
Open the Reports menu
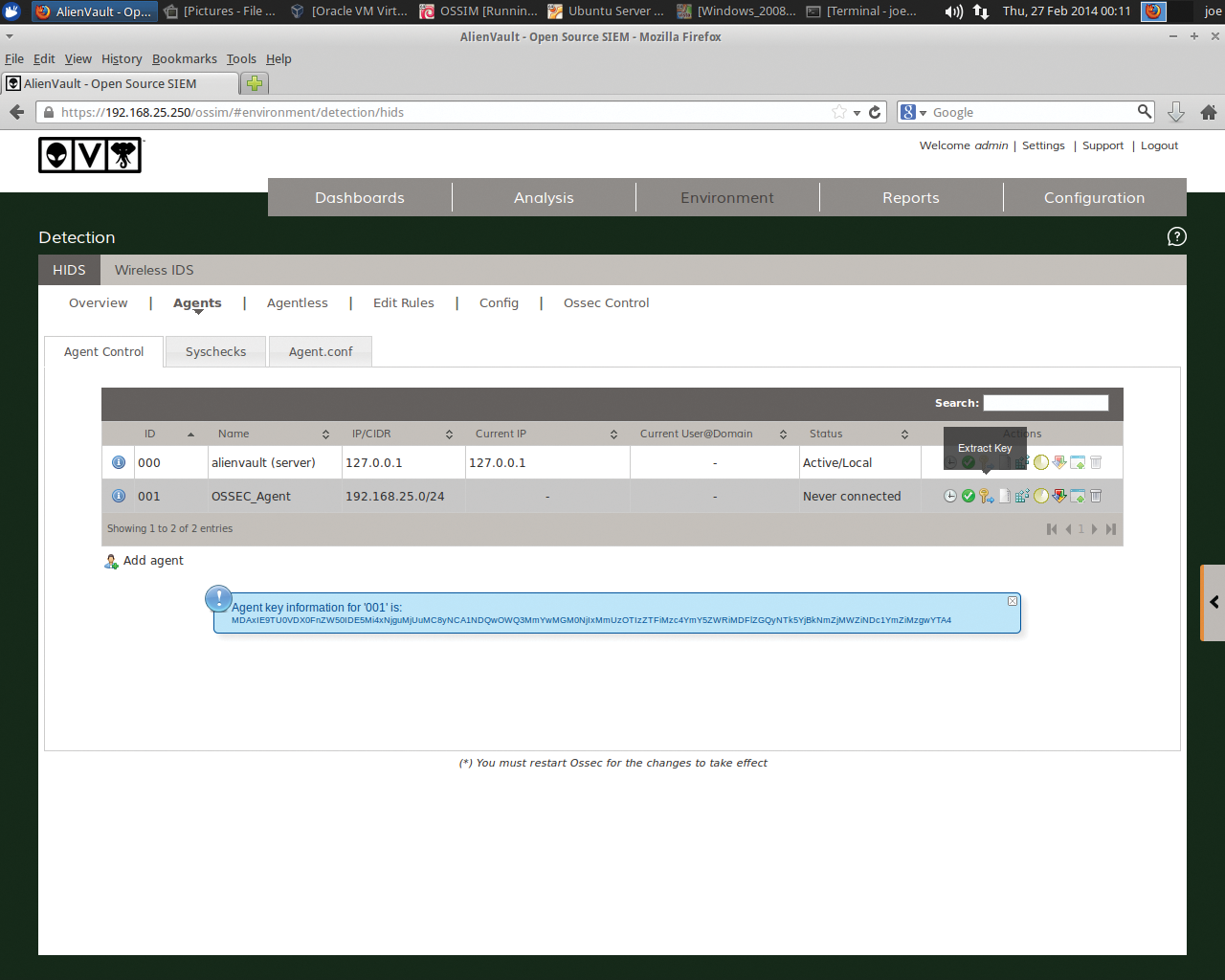click(911, 197)
